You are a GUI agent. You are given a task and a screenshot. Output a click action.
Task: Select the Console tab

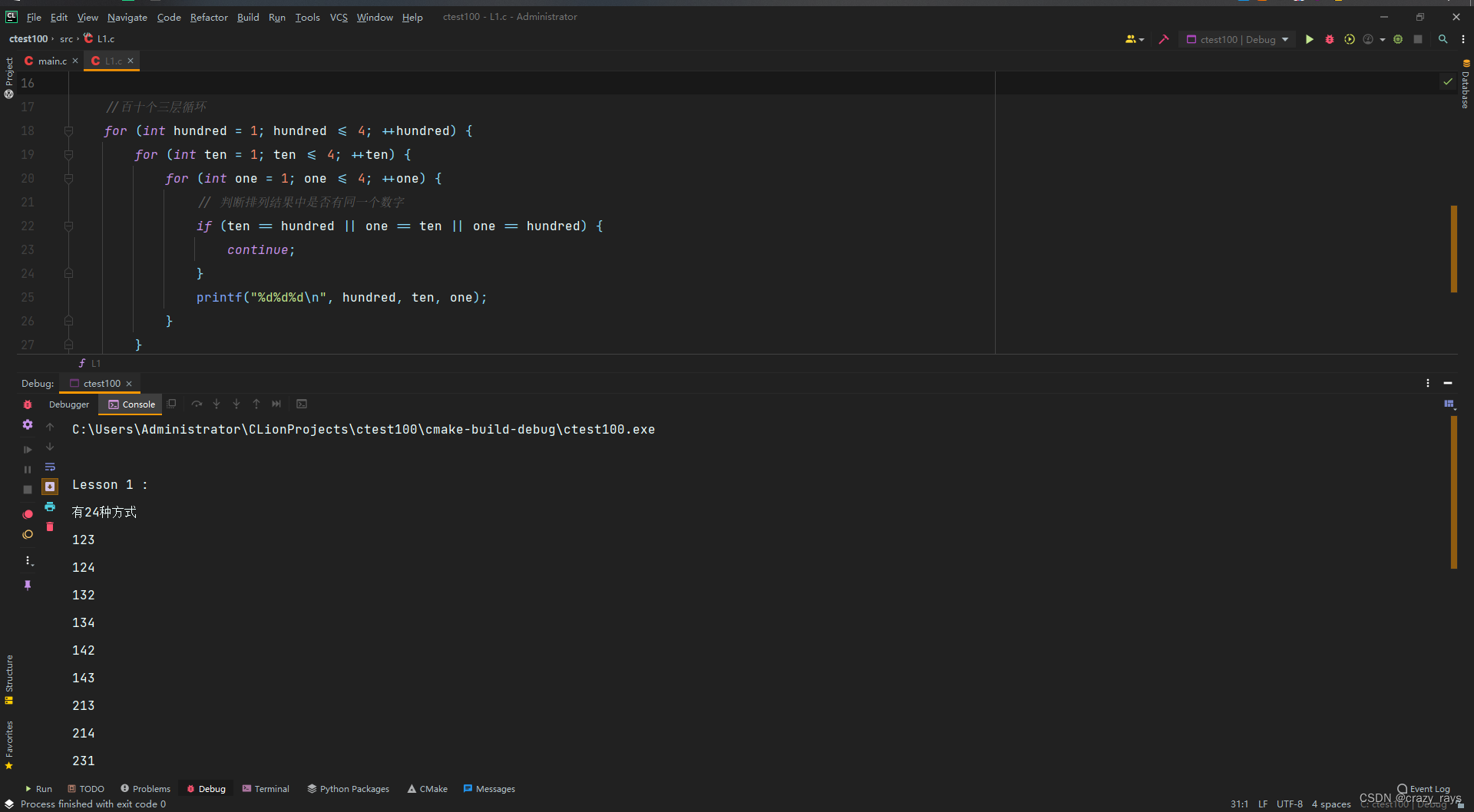tap(131, 404)
